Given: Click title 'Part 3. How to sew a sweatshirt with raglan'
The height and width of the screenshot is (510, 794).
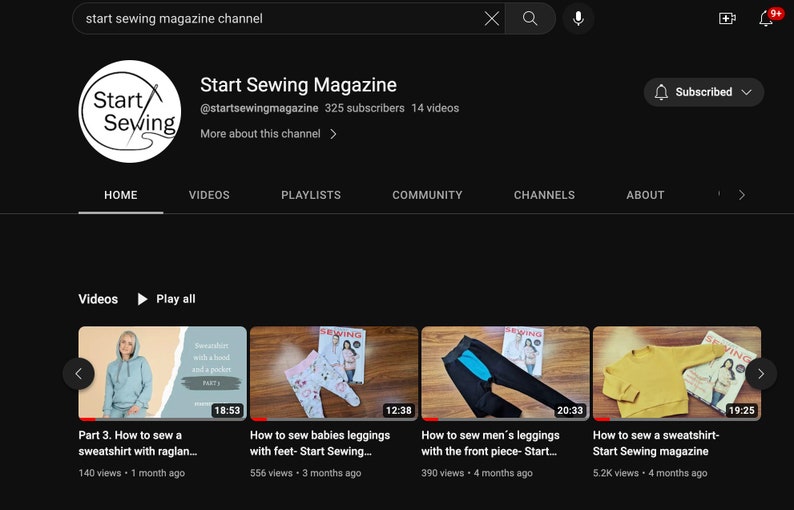Looking at the screenshot, I should 138,443.
